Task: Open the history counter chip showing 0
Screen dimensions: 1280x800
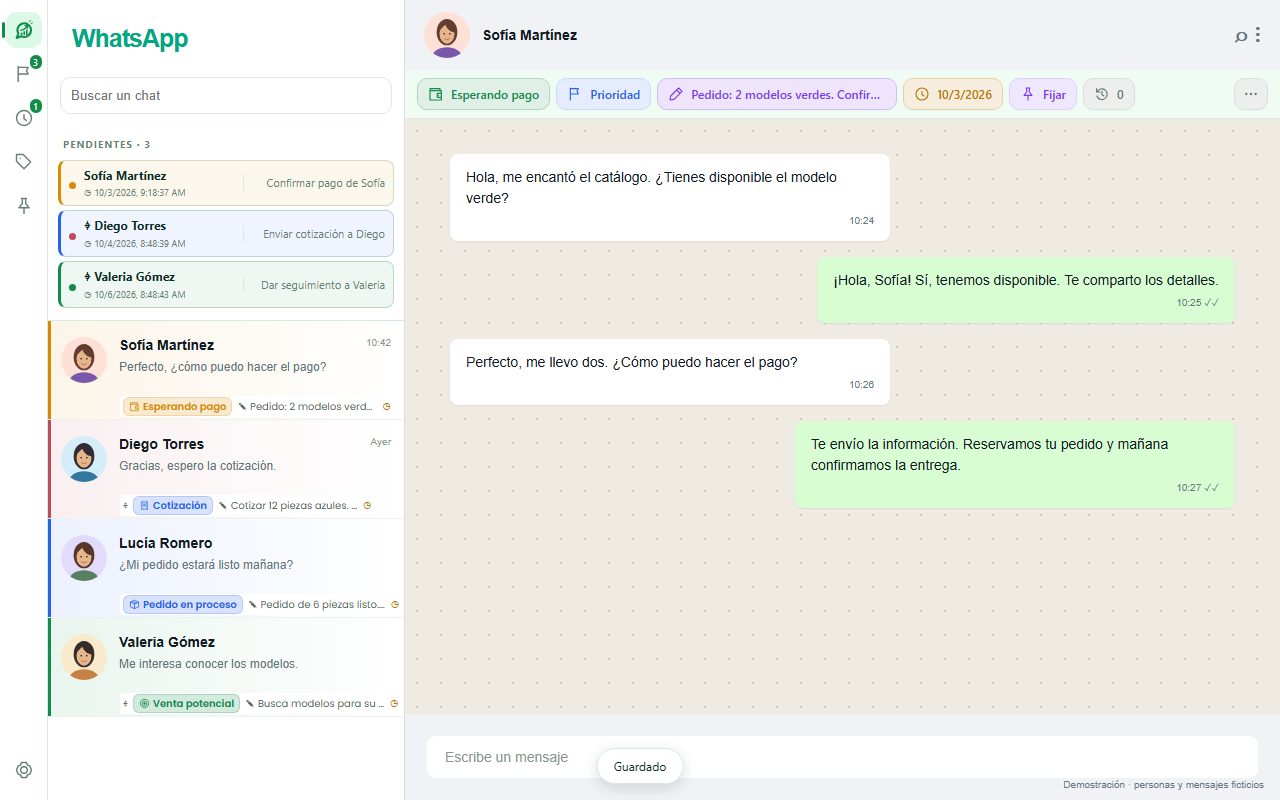Action: pyautogui.click(x=1109, y=94)
